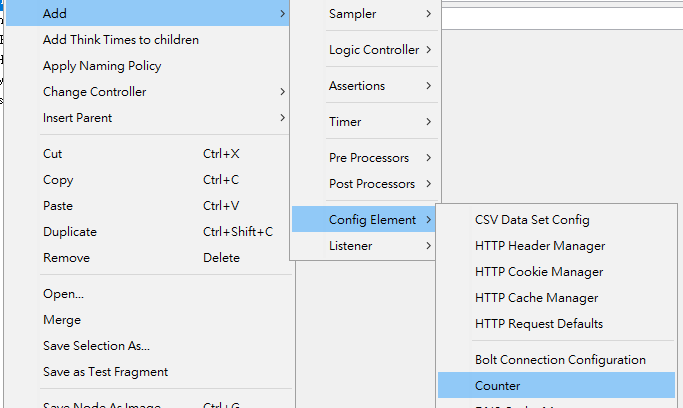The width and height of the screenshot is (683, 408).
Task: Click Add Think Times to children
Action: 121,40
